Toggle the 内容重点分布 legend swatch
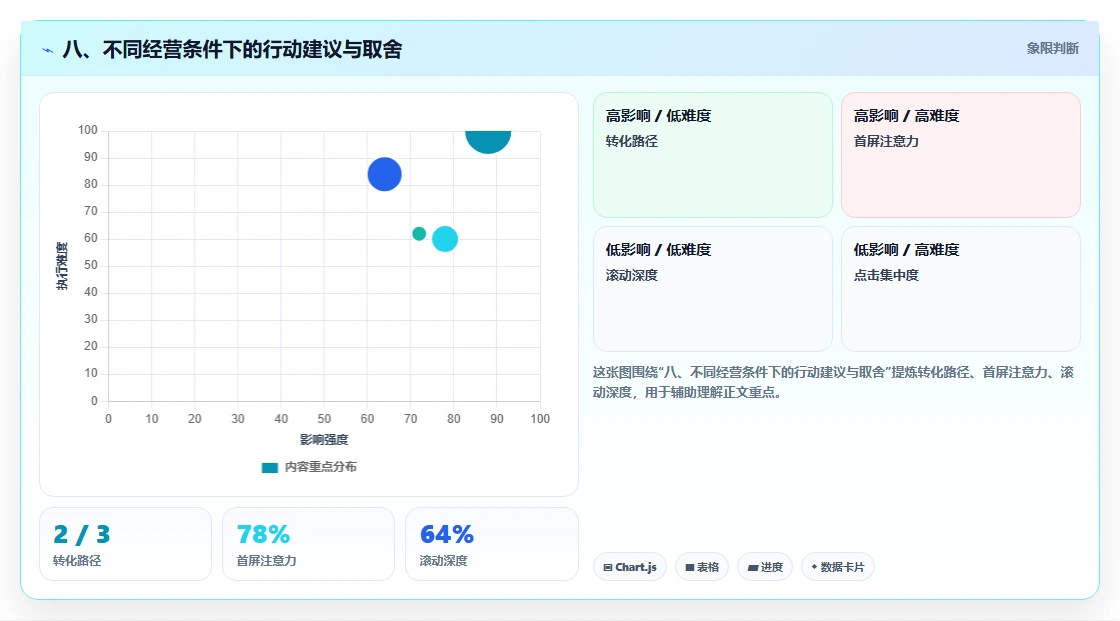 [x=269, y=467]
